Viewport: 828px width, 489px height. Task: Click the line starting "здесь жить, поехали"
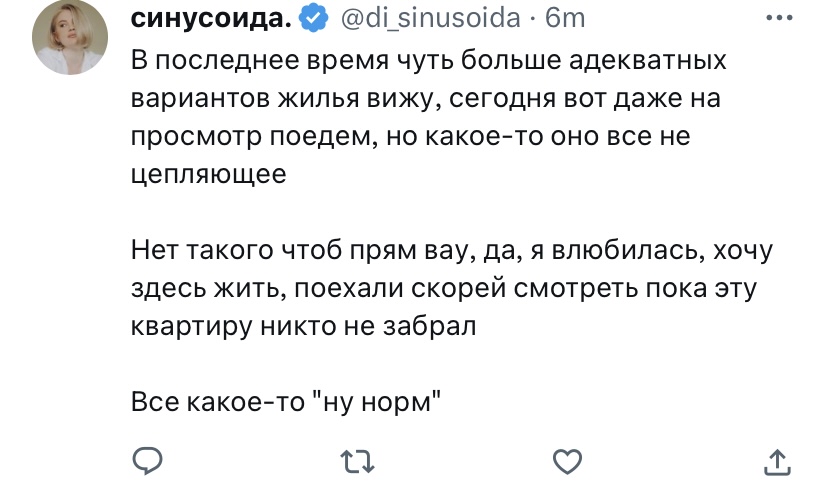pos(440,288)
